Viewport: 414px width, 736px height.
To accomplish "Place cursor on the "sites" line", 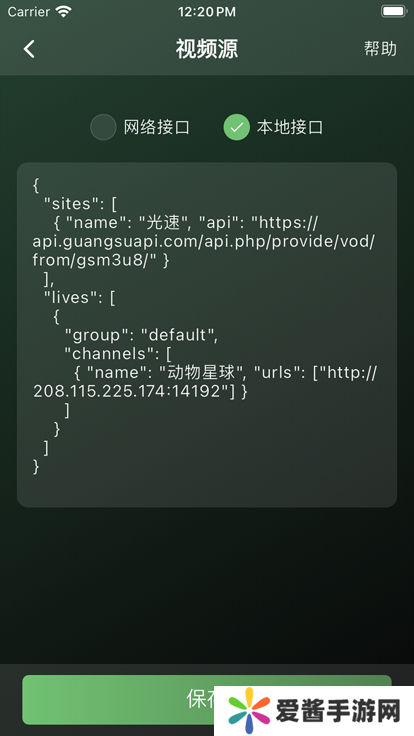I will (80, 204).
